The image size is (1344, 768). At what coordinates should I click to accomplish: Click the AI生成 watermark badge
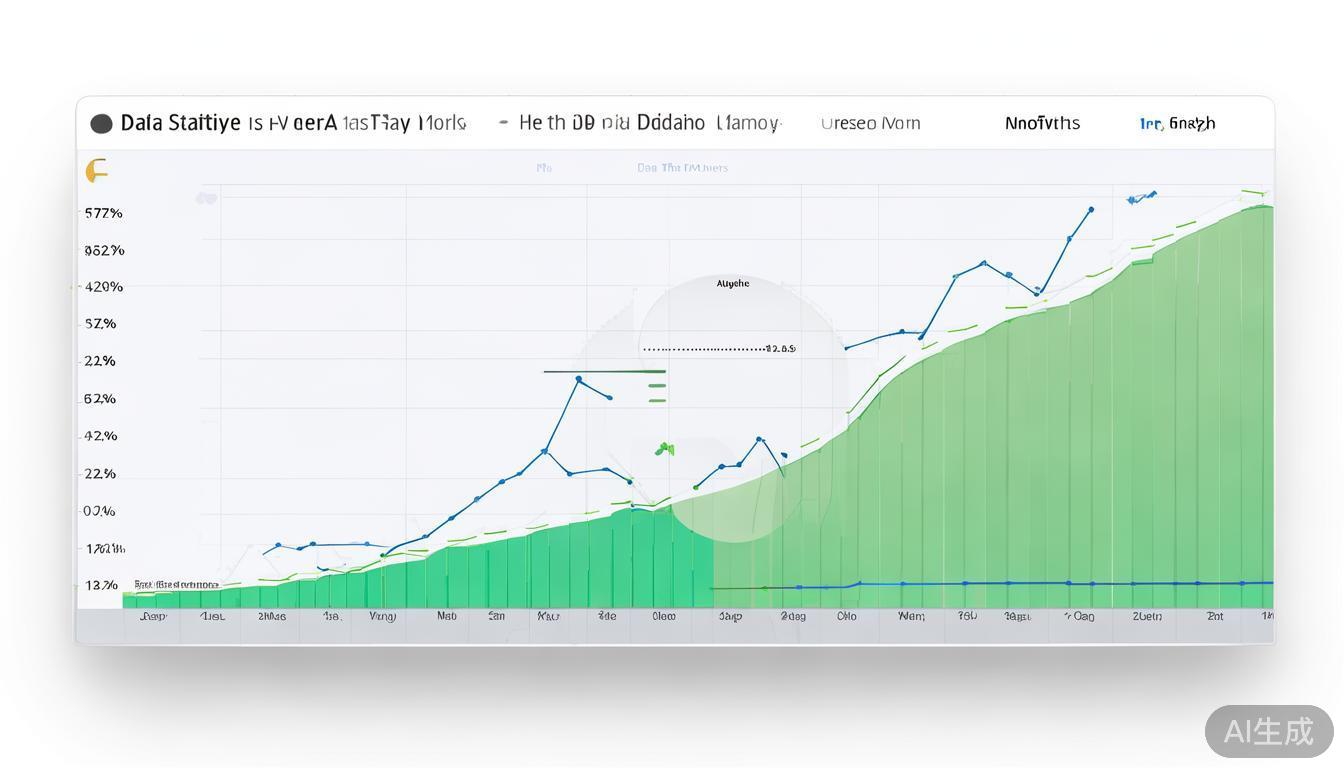[1268, 731]
